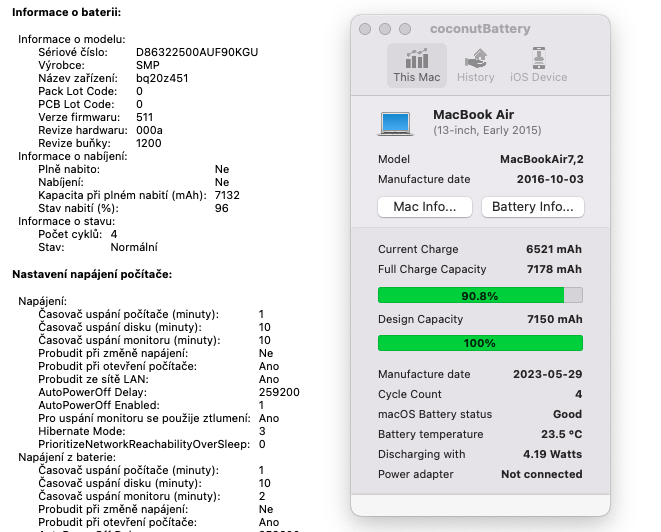661x532 pixels.
Task: Click Mac manufacture date 2016-10-03
Action: tap(550, 179)
